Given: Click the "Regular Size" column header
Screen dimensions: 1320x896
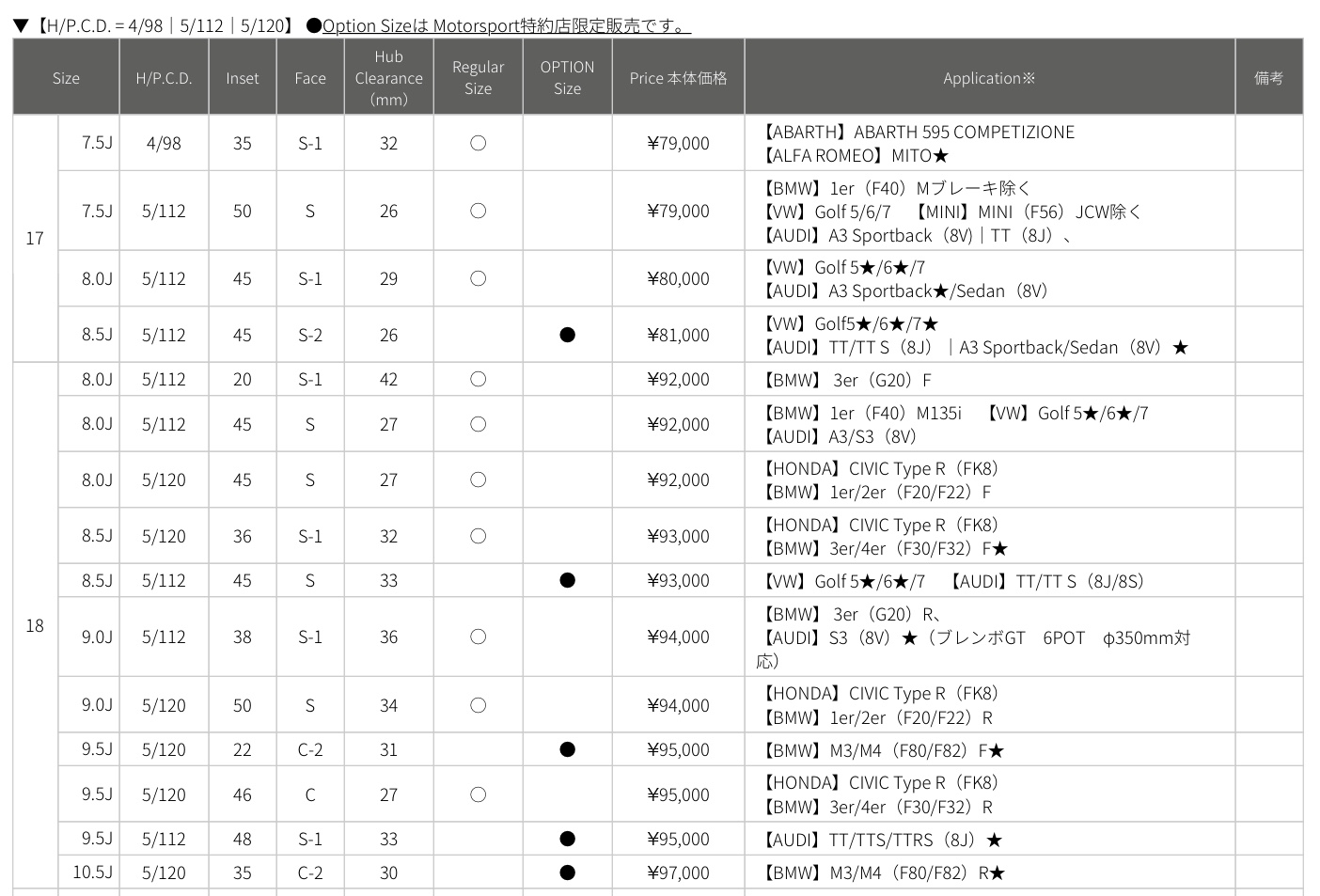Looking at the screenshot, I should pos(478,78).
